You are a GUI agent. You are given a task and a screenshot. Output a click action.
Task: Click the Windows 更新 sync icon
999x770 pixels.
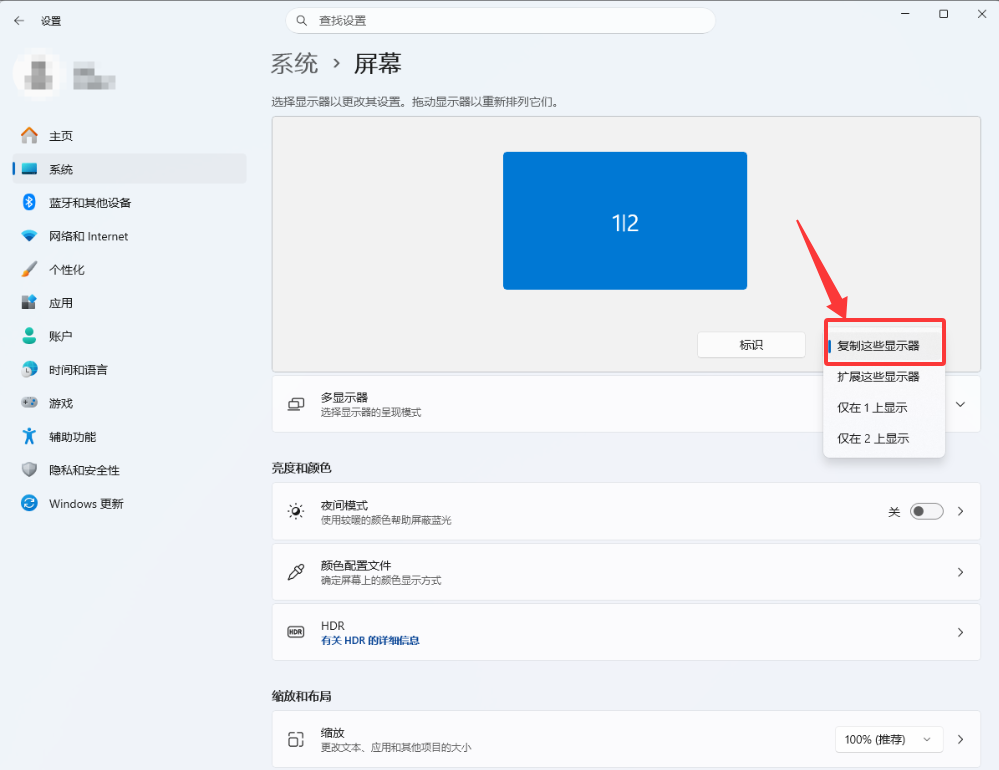(x=29, y=503)
